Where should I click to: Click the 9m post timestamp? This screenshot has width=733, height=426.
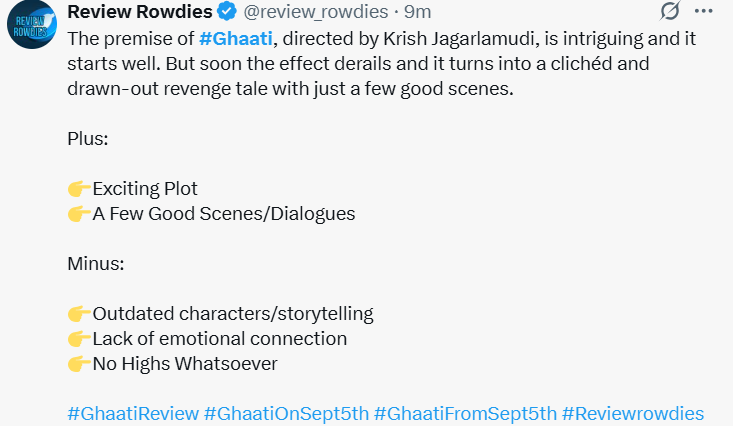(x=418, y=13)
